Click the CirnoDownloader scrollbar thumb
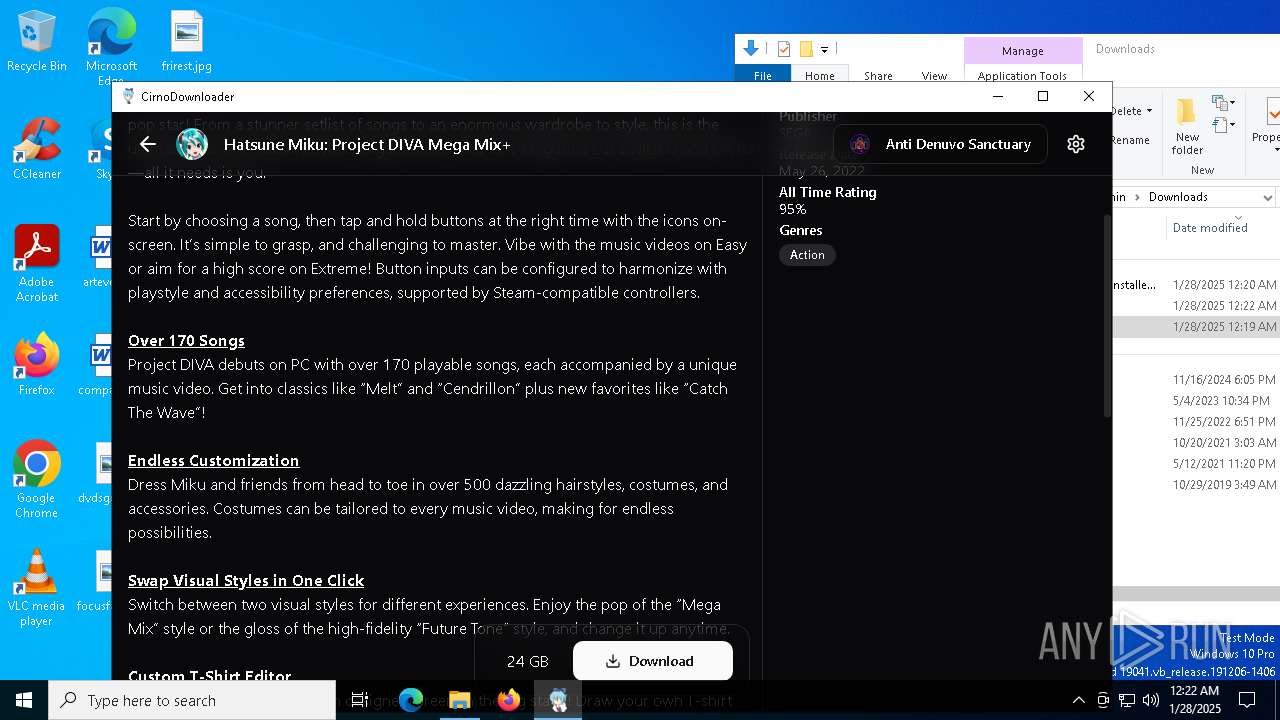1280x720 pixels. (1107, 316)
